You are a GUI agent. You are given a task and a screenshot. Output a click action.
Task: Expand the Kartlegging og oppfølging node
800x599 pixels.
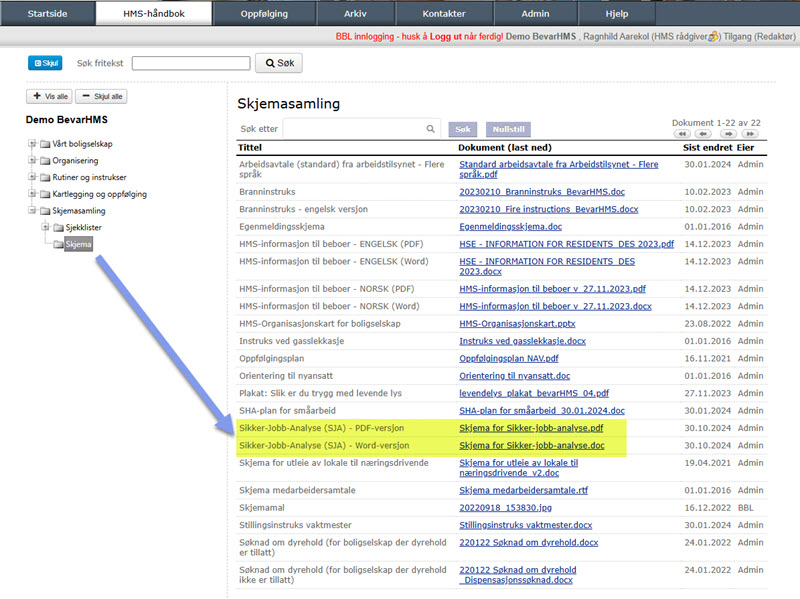pos(32,194)
